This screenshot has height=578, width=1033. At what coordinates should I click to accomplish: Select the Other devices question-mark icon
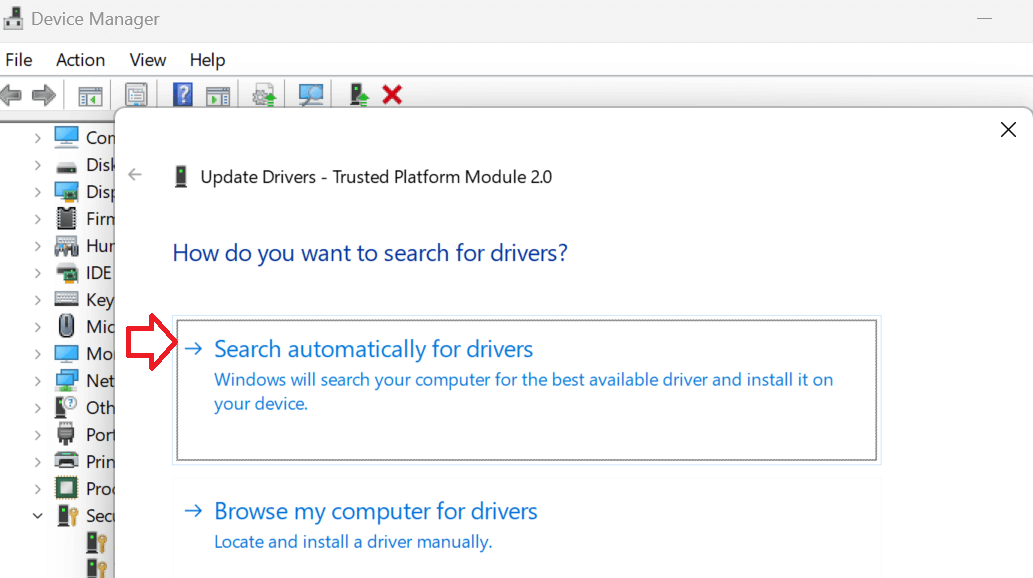pyautogui.click(x=67, y=407)
